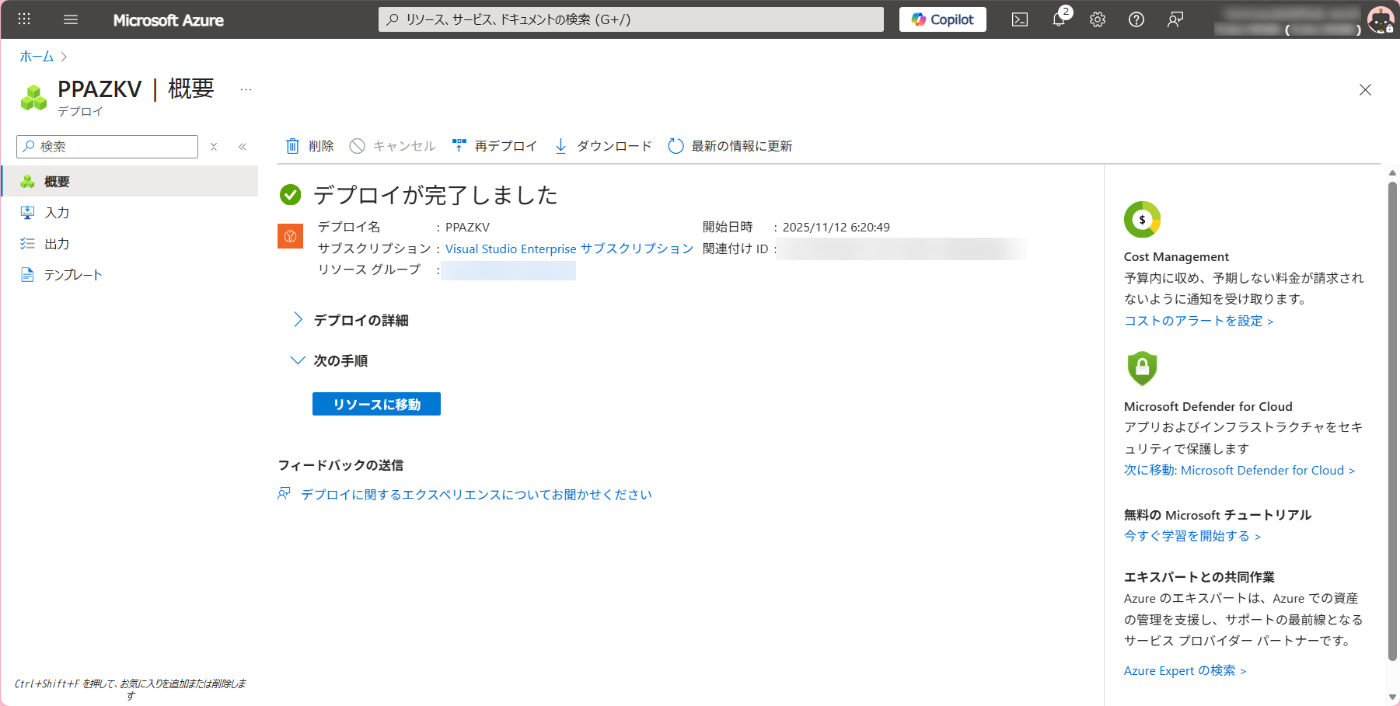Viewport: 1400px width, 706px height.
Task: Click the deployment name value PPAZKV
Action: point(467,227)
